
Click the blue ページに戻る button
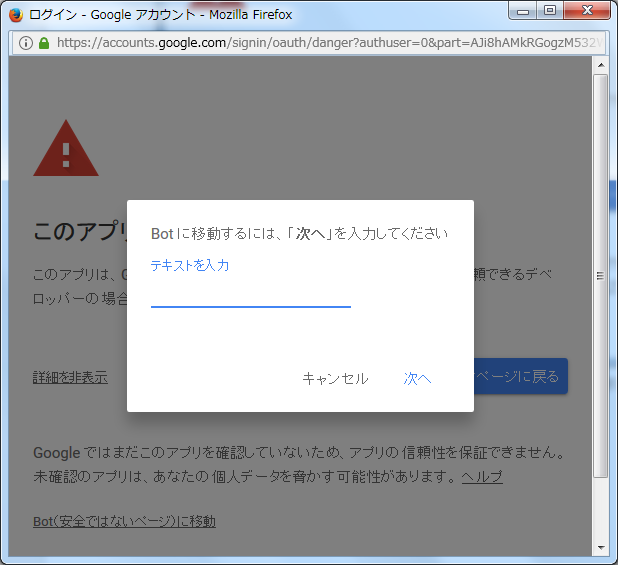tap(521, 376)
